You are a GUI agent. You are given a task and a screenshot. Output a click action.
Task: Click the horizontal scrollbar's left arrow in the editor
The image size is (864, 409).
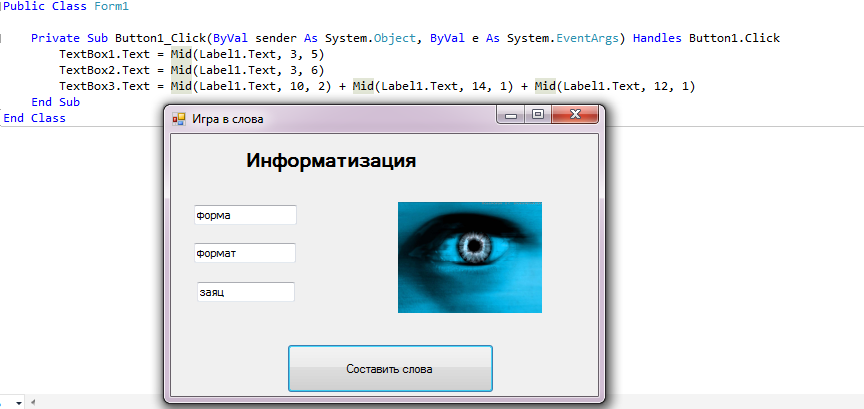(x=31, y=403)
